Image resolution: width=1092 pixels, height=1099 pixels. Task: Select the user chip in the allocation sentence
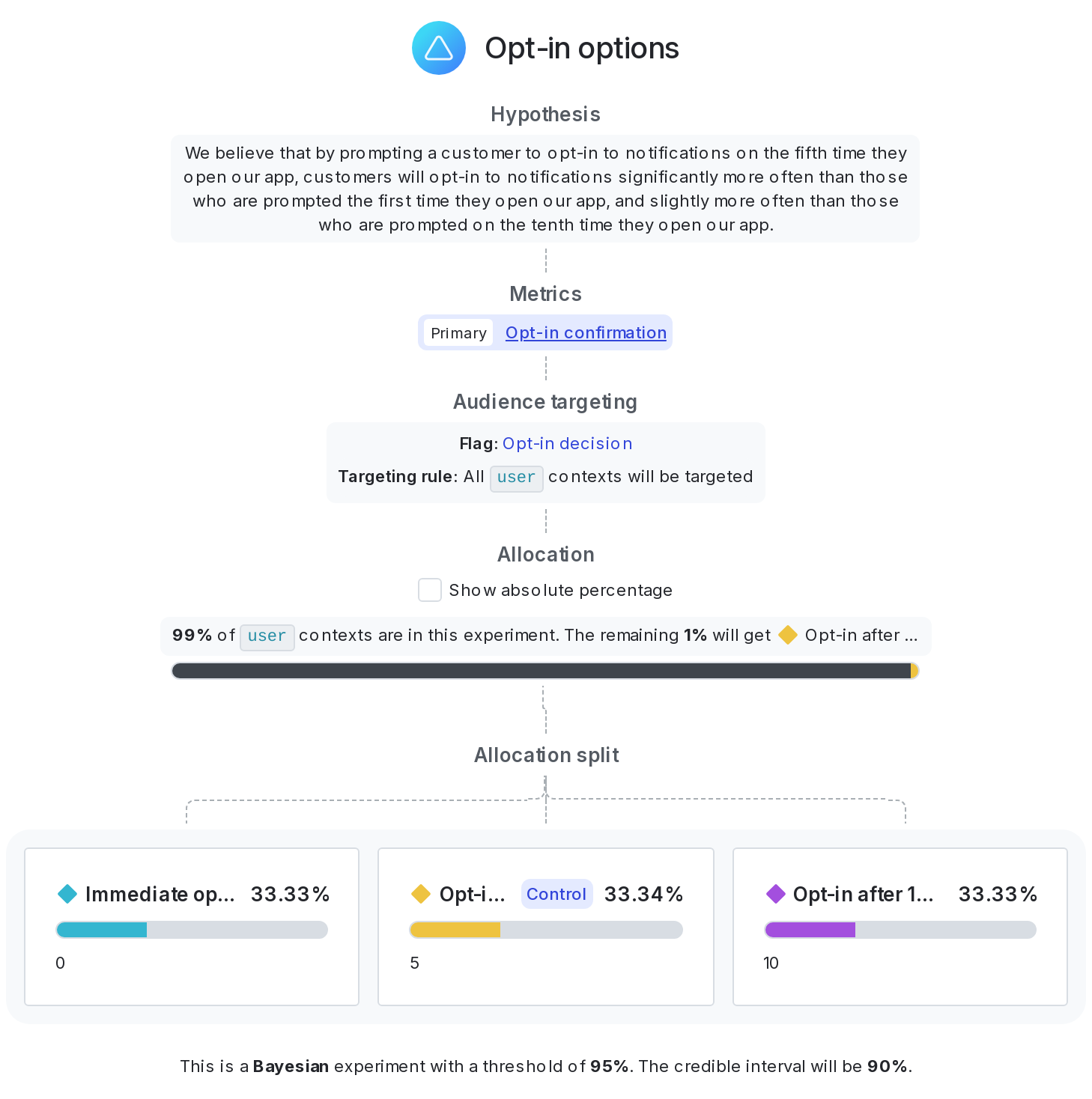pos(267,636)
